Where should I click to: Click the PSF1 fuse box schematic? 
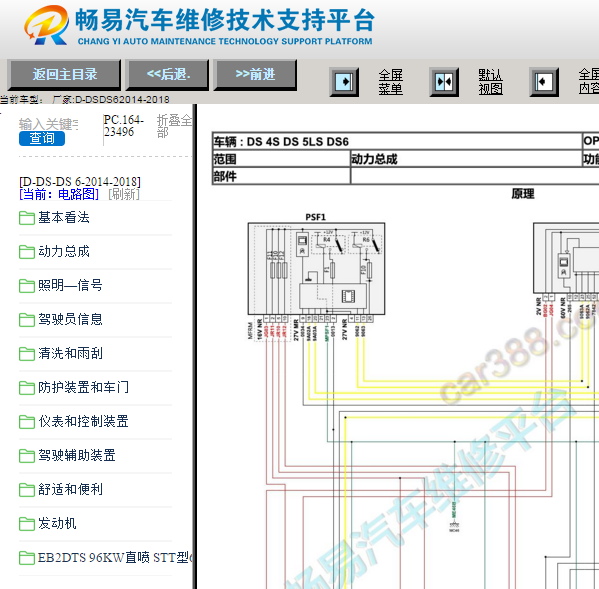(316, 269)
